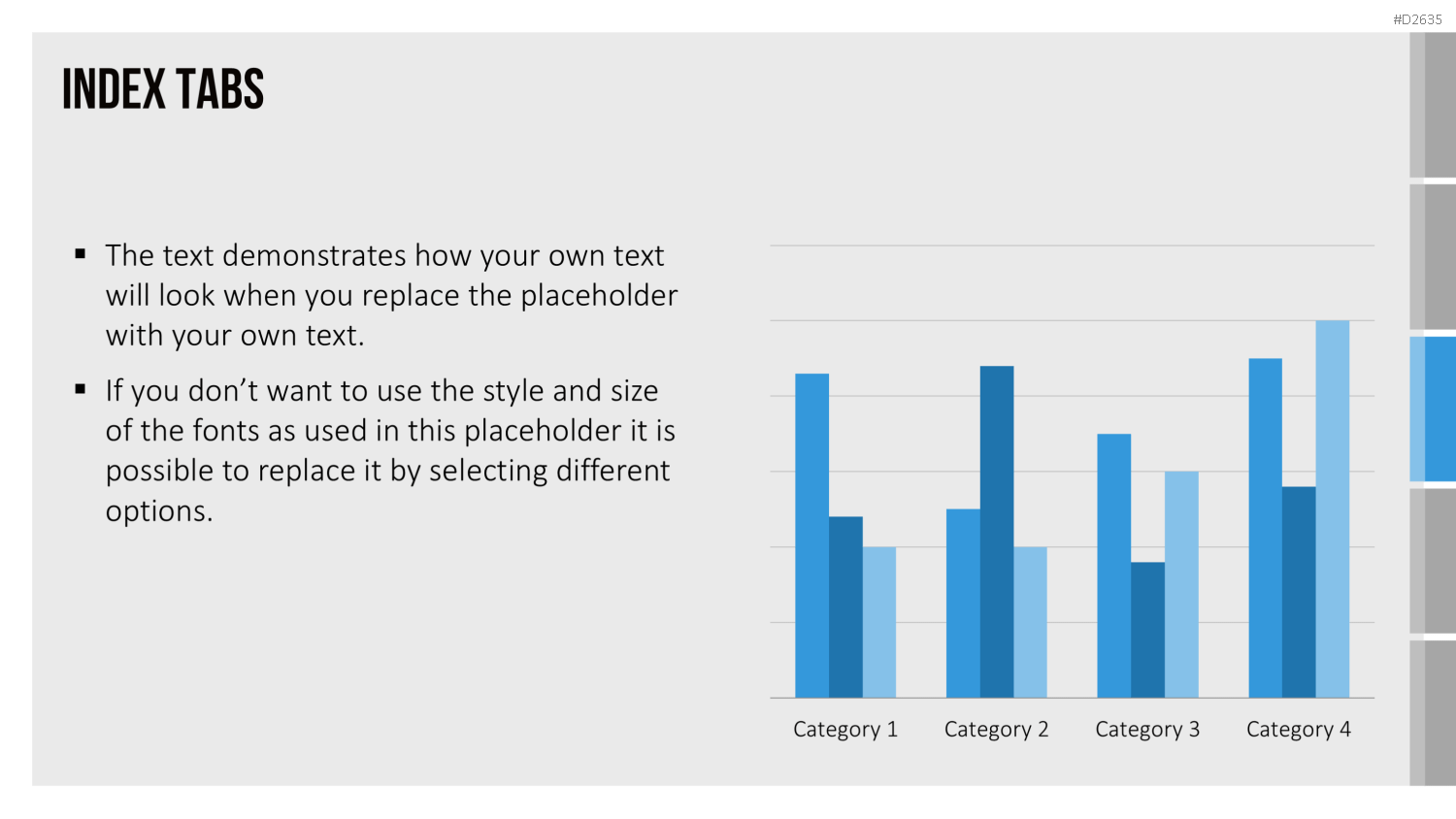
Task: Select the topmost gray index tab
Action: 1433,105
